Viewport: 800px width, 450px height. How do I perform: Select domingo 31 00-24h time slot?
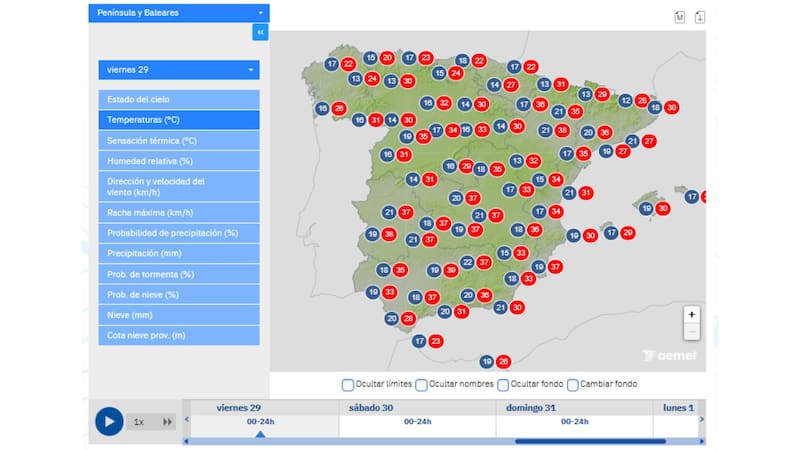coord(575,421)
